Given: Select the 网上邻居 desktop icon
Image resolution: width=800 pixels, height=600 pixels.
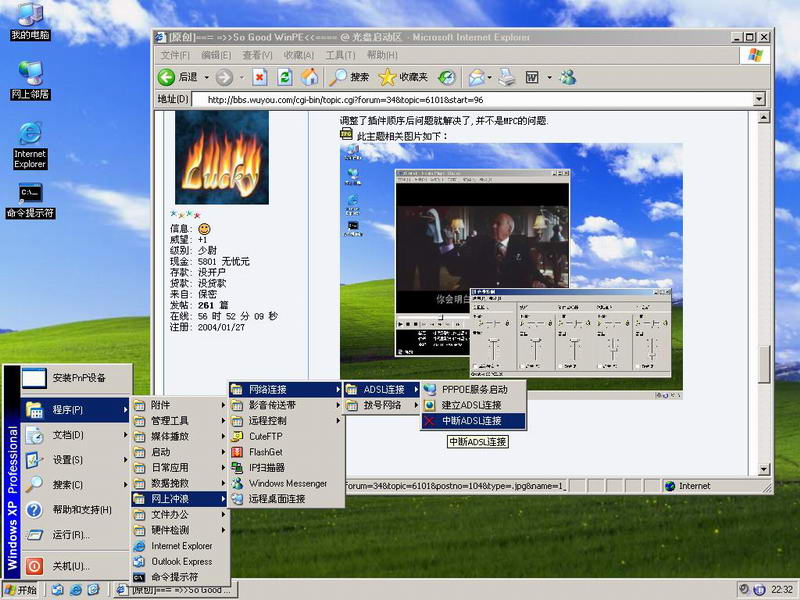Looking at the screenshot, I should [x=30, y=80].
